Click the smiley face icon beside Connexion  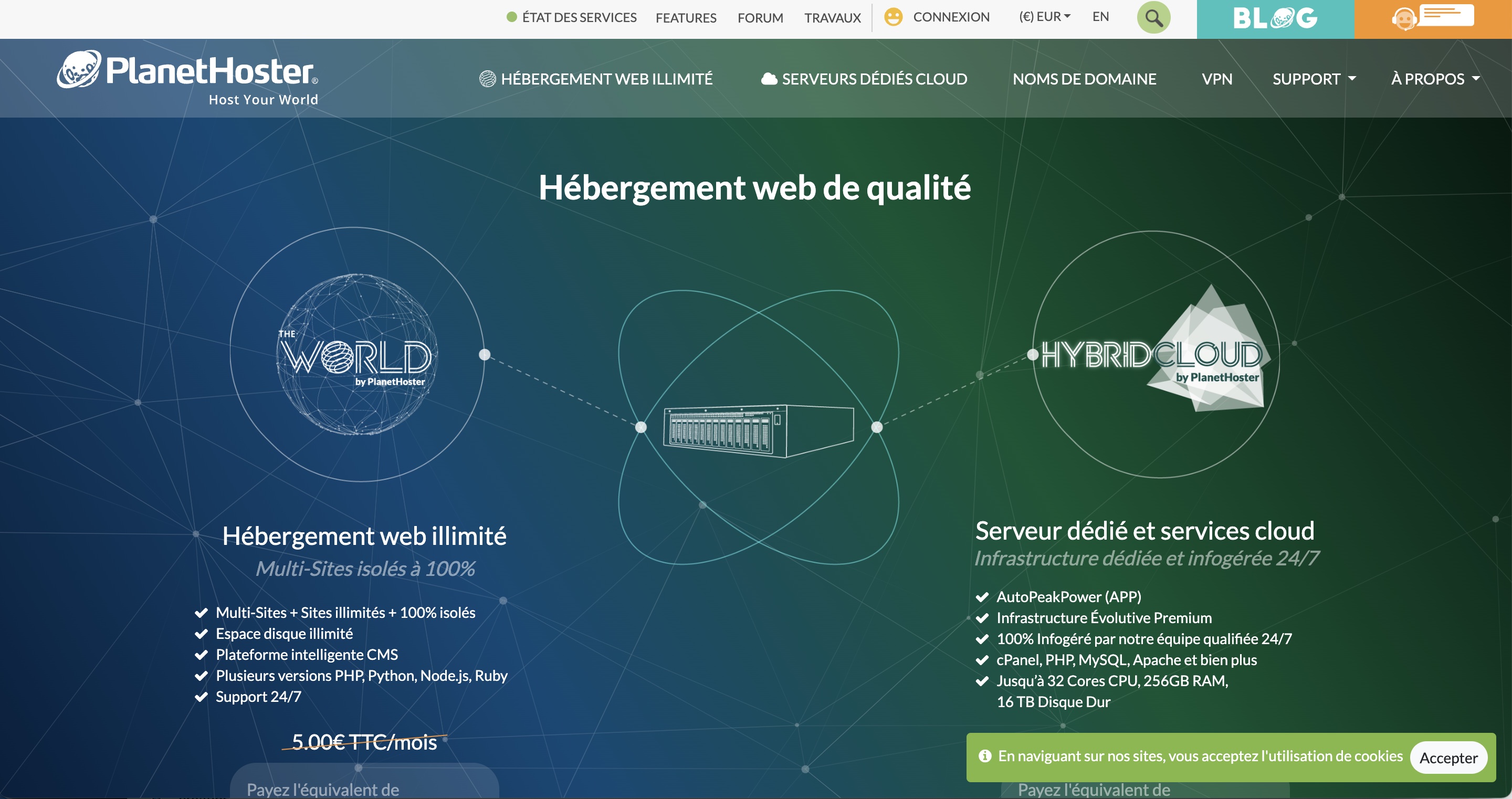coord(892,17)
